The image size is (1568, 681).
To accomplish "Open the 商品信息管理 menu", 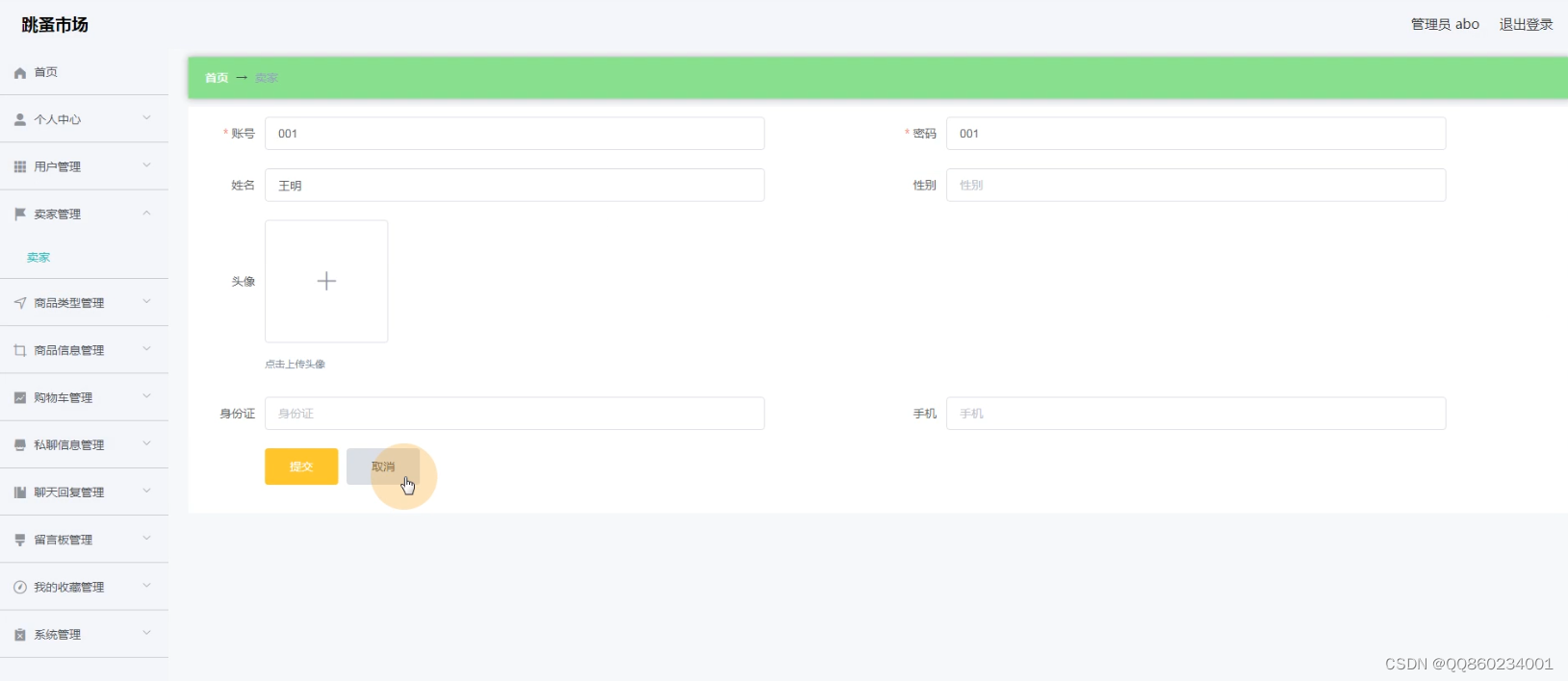I will point(84,350).
